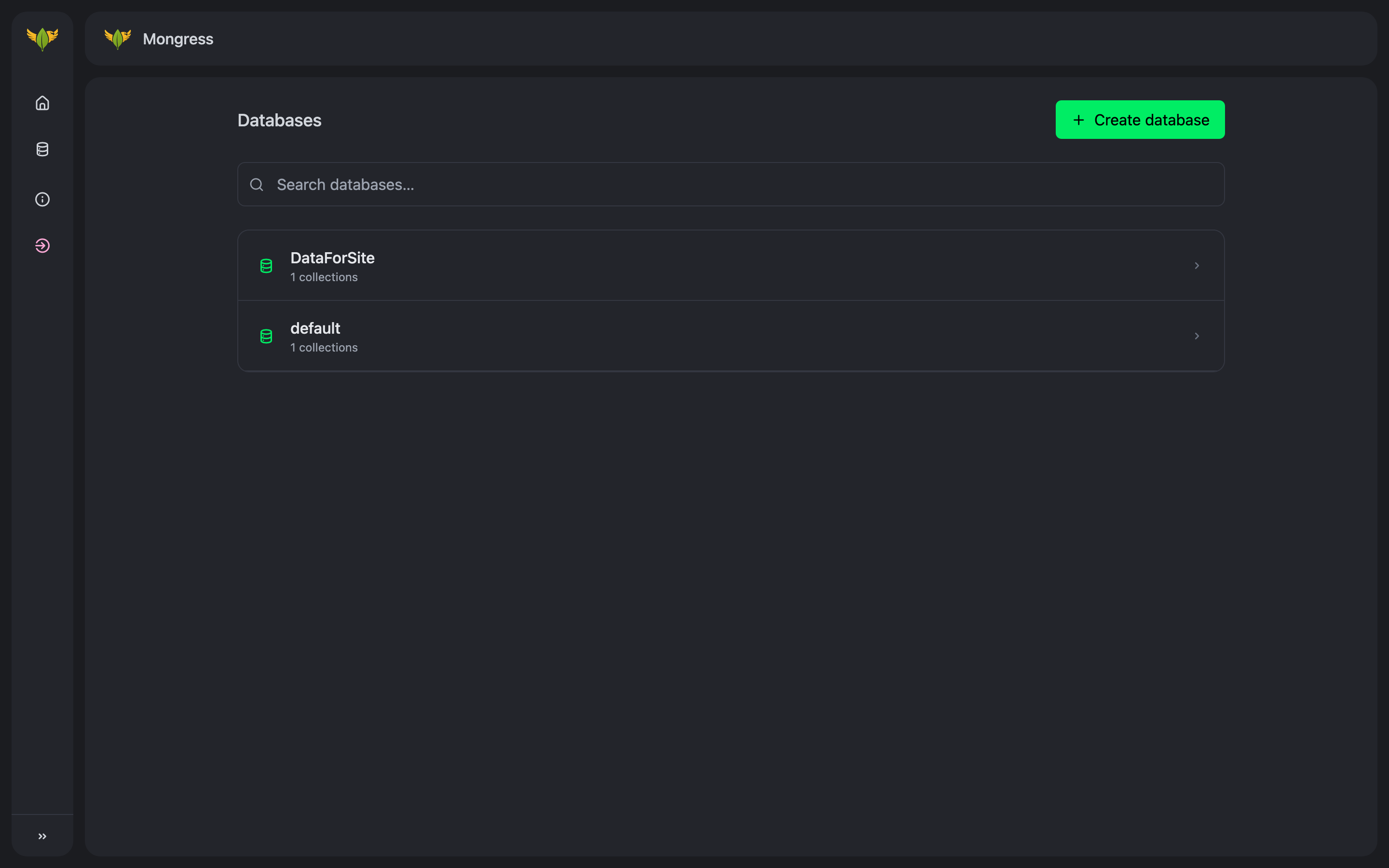Click the Create database button
1389x868 pixels.
pos(1139,120)
